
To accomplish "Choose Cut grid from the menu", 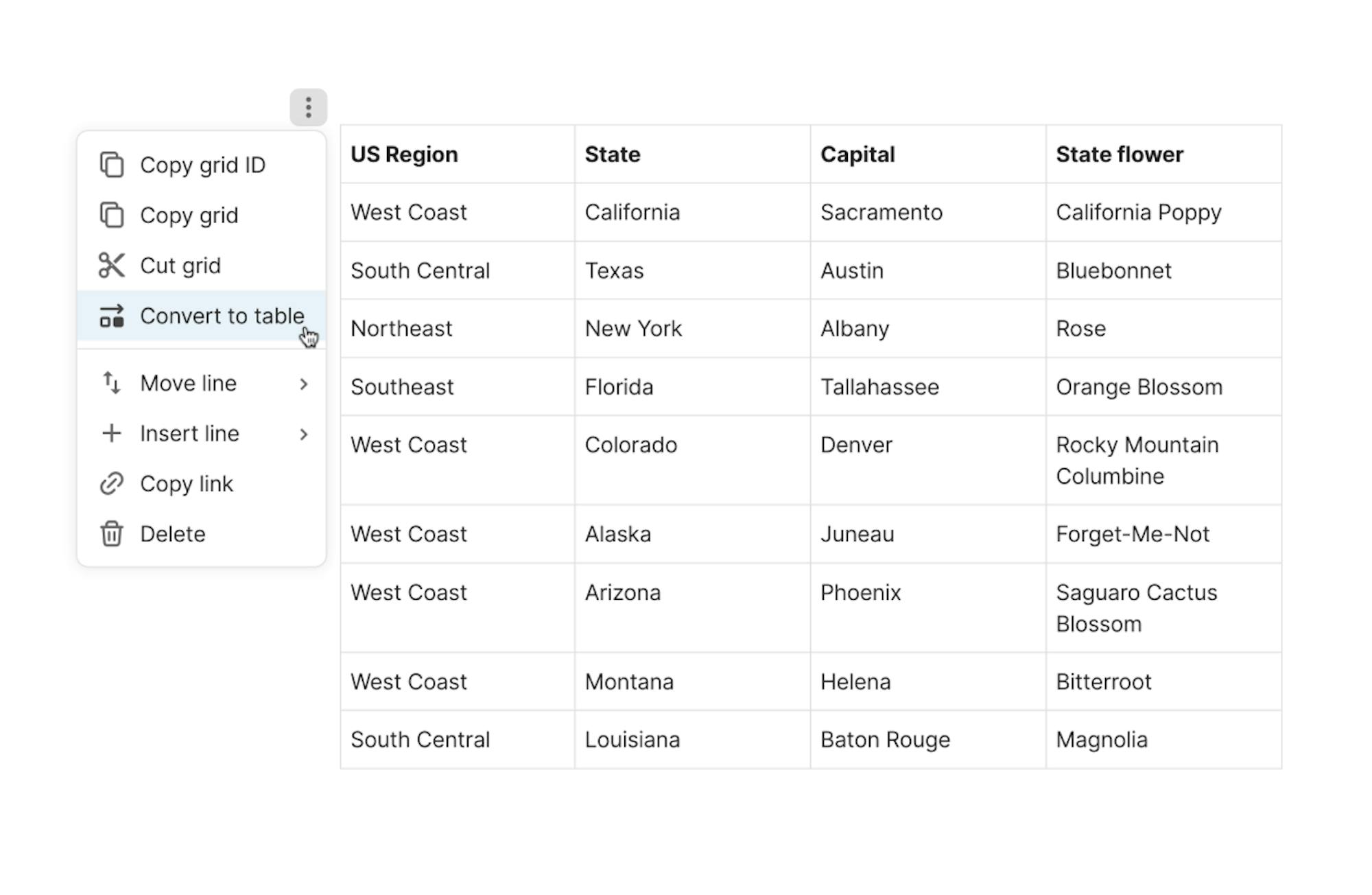I will pyautogui.click(x=180, y=266).
